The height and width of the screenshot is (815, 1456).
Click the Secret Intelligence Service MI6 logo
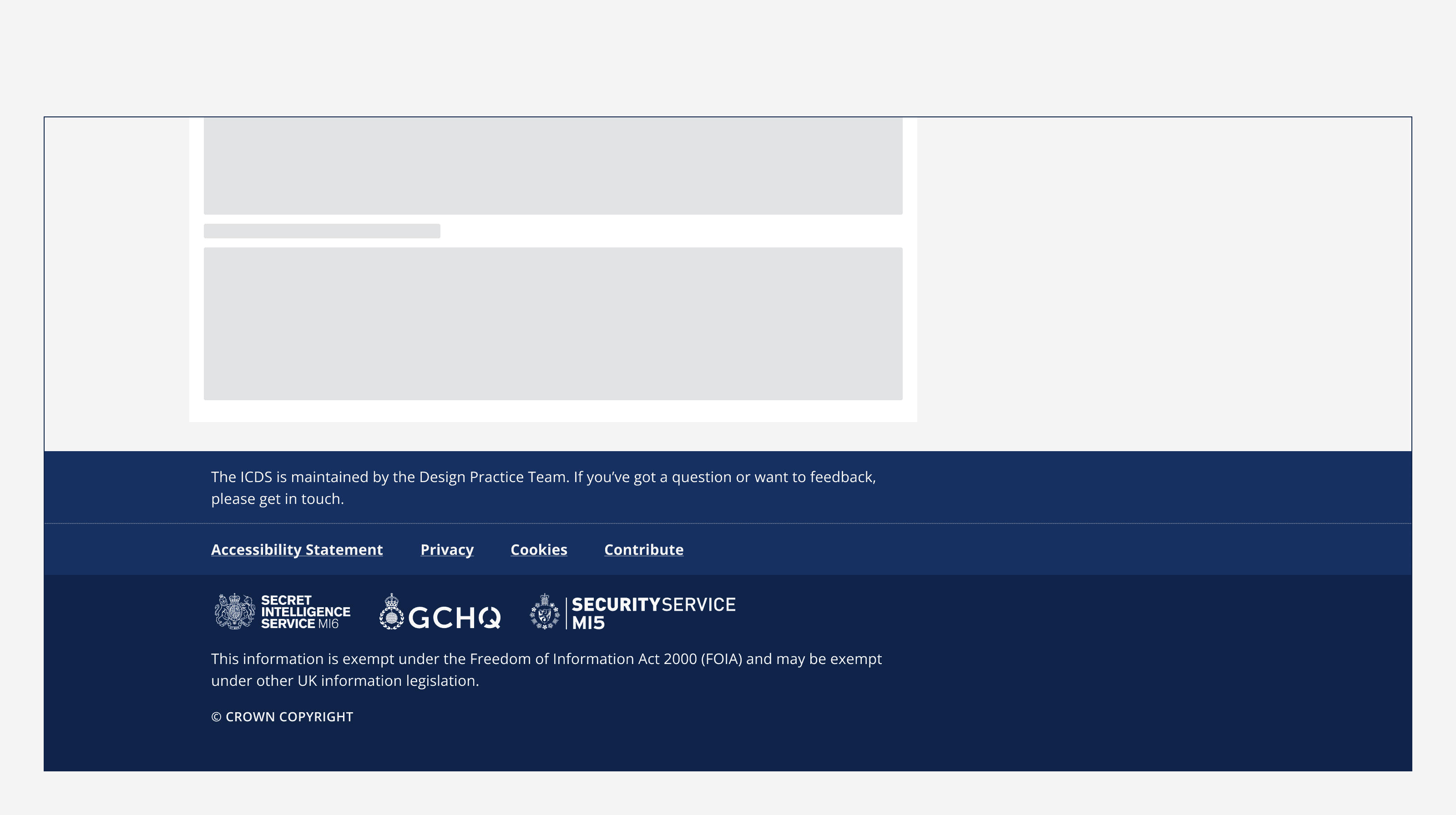[x=282, y=612]
